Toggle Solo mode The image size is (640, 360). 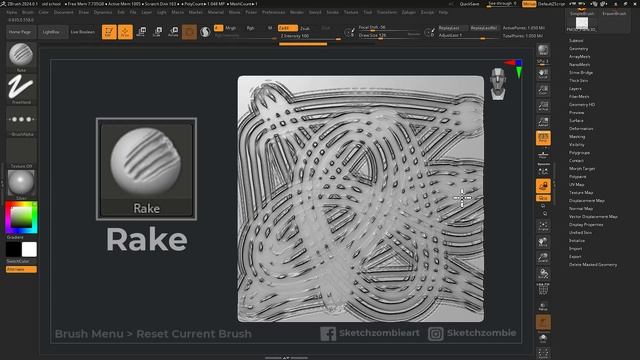coord(543,338)
